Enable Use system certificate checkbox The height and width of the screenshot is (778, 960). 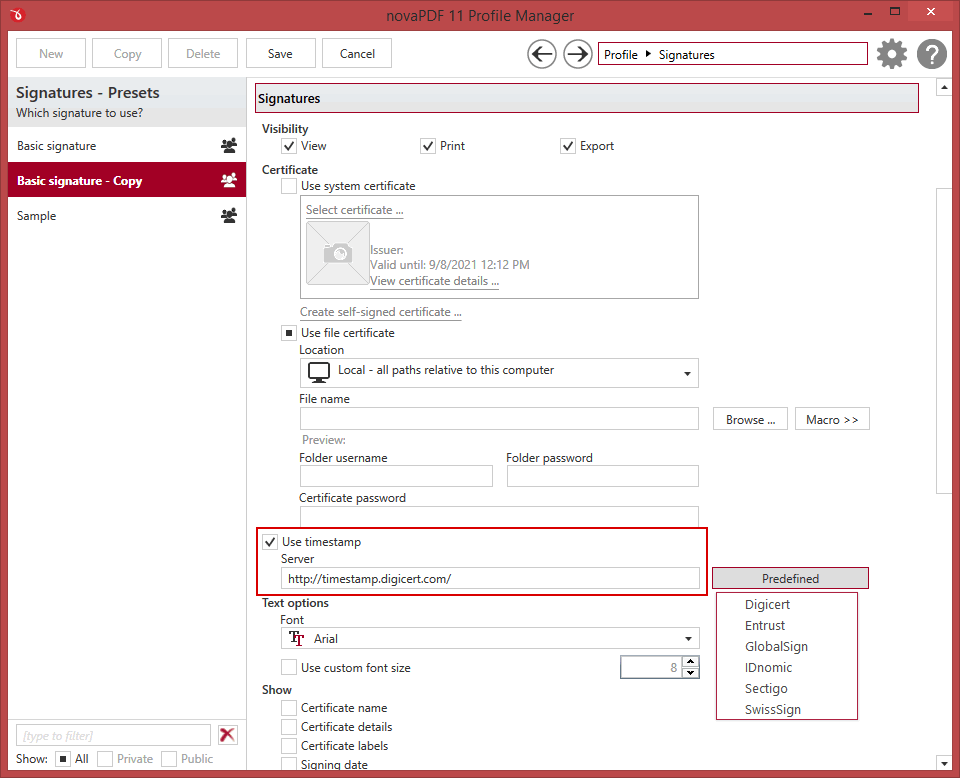click(x=289, y=185)
